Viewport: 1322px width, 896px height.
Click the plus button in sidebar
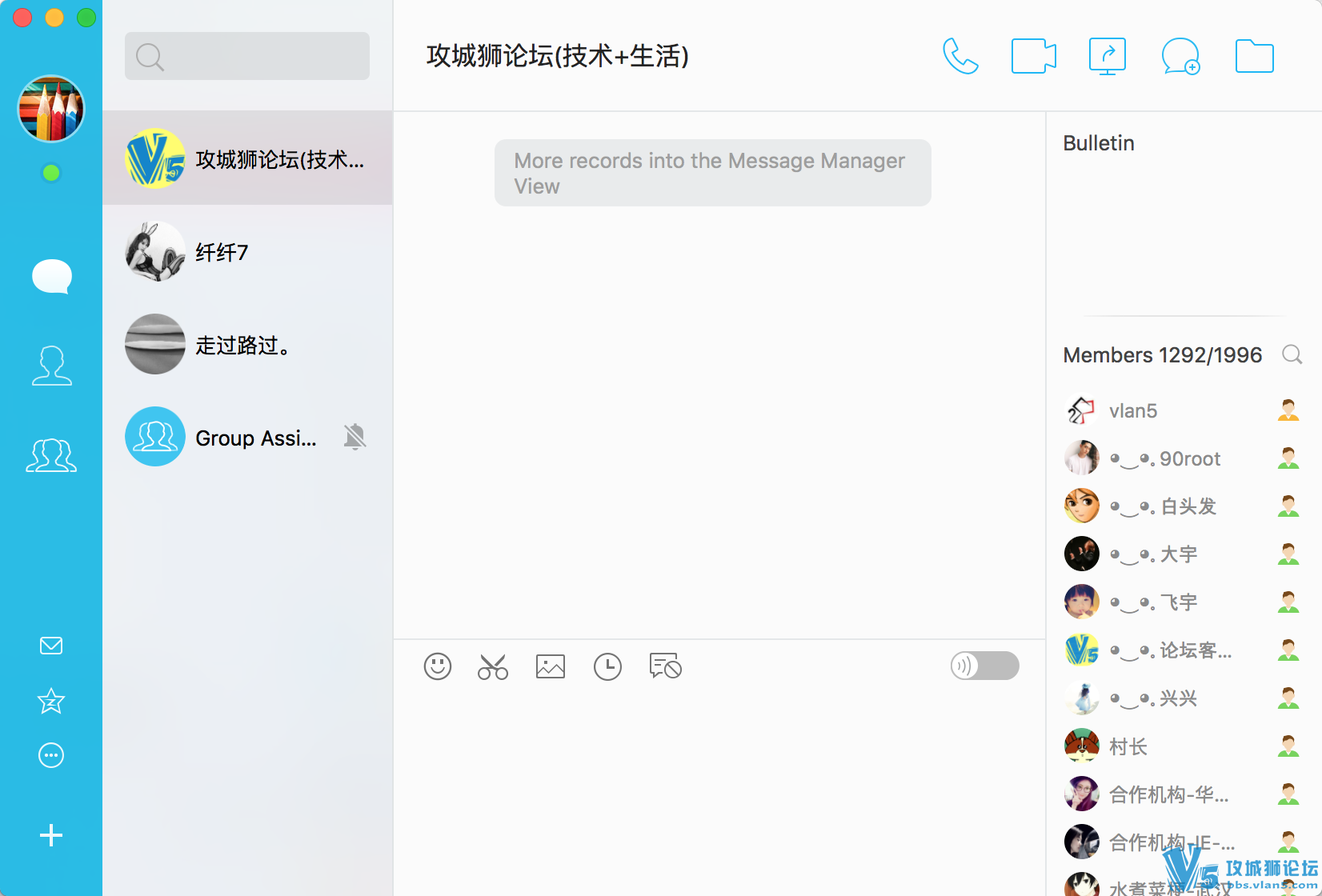(51, 835)
